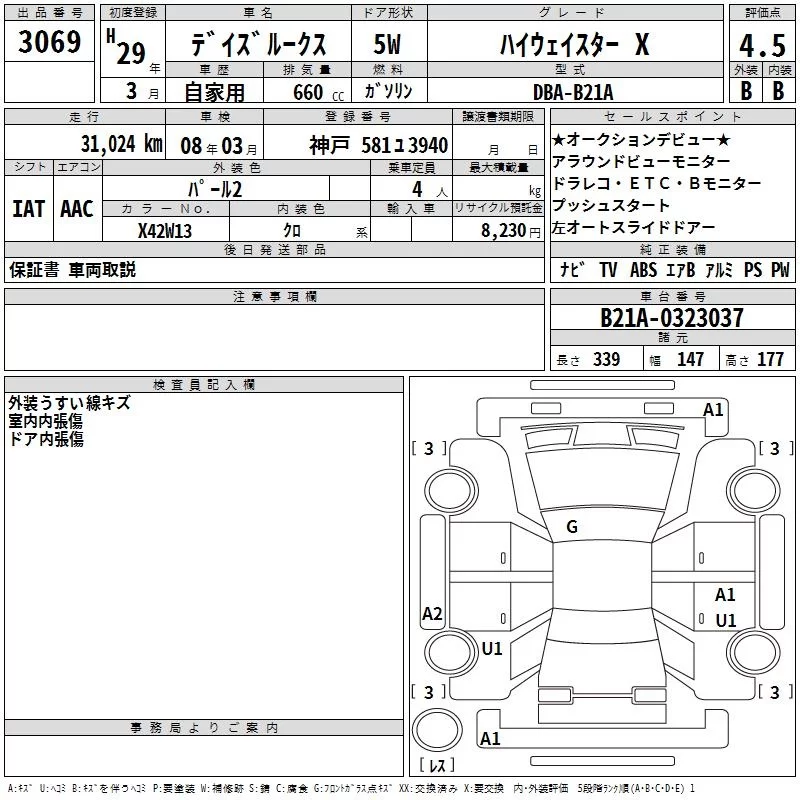Screen dimensions: 800x800
Task: Click lot number 3069
Action: pyautogui.click(x=49, y=41)
